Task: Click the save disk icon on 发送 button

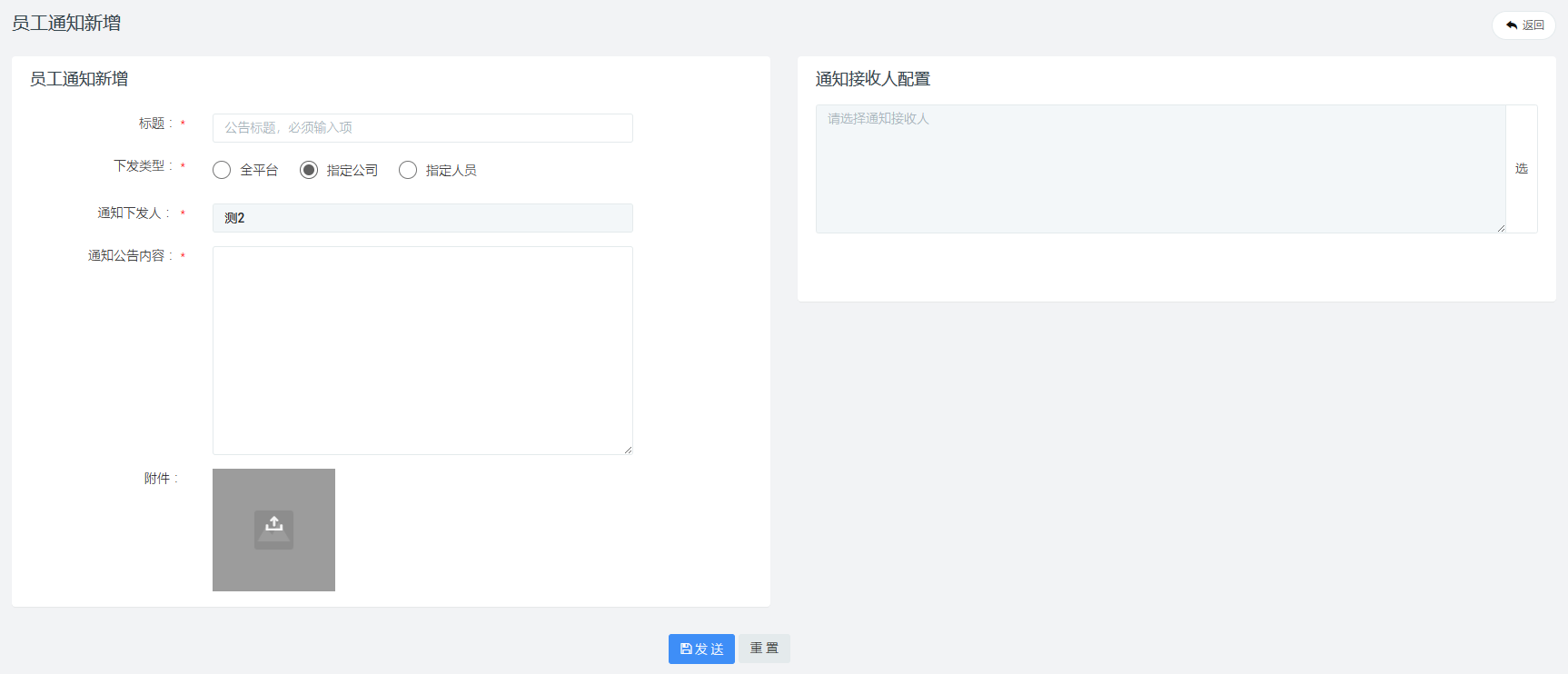Action: (x=686, y=649)
